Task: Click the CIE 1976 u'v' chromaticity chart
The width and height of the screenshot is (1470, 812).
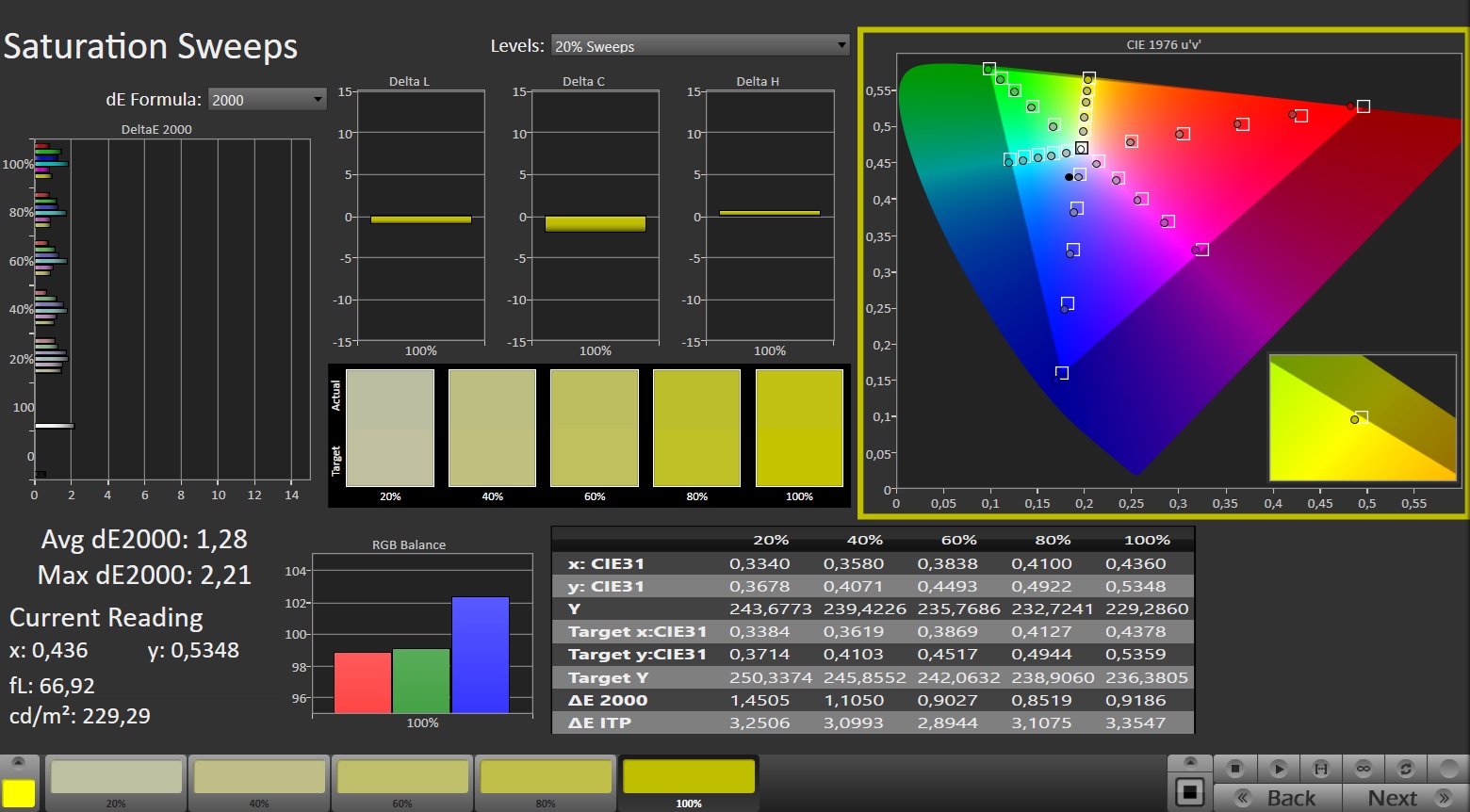Action: 1163,273
